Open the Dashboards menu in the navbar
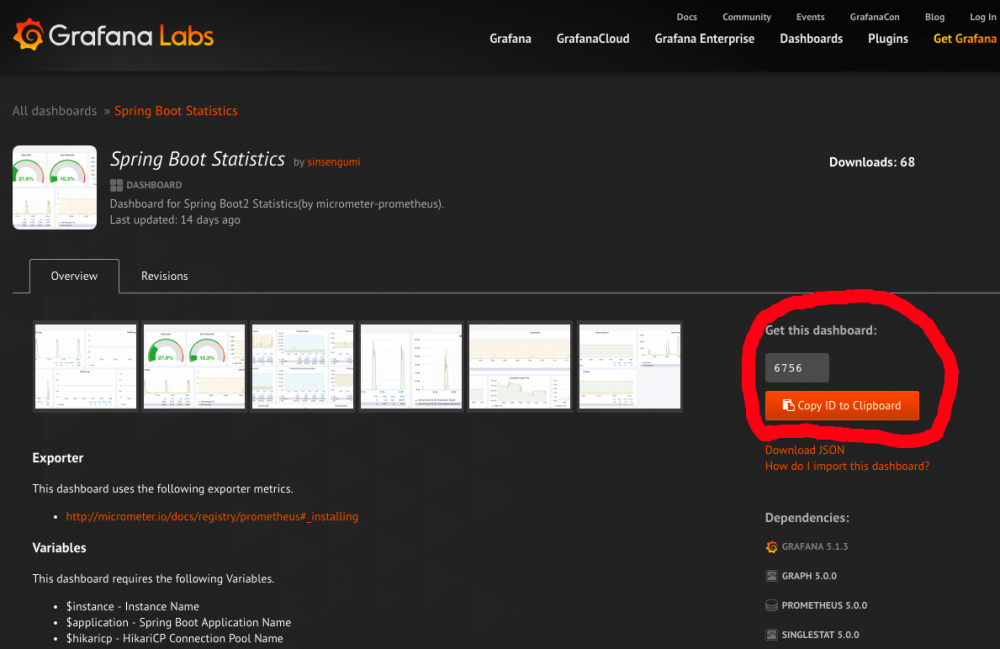The height and width of the screenshot is (649, 1000). (x=811, y=38)
